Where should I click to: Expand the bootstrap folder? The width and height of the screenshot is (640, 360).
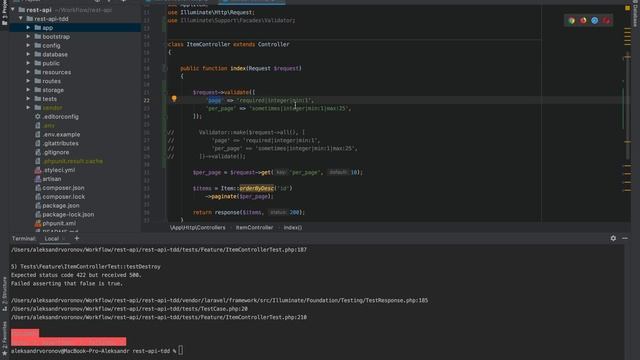28,37
